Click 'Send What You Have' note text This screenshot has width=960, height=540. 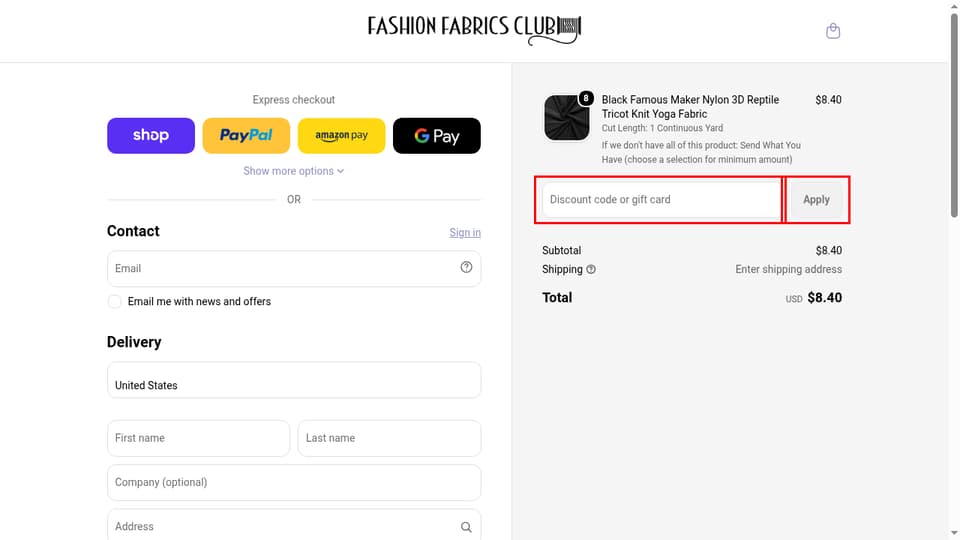pos(700,152)
